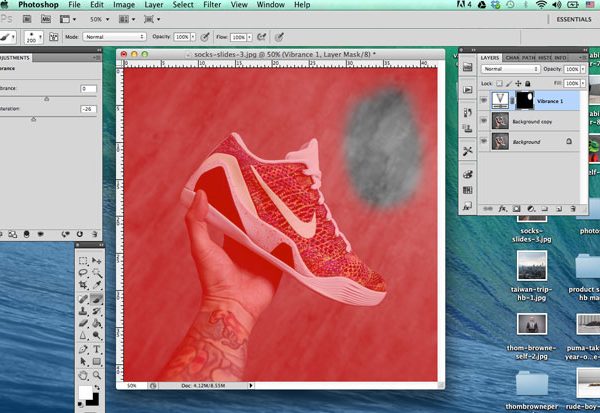Screen dimensions: 600x413
Task: Toggle visibility of the Background layer
Action: pos(485,142)
